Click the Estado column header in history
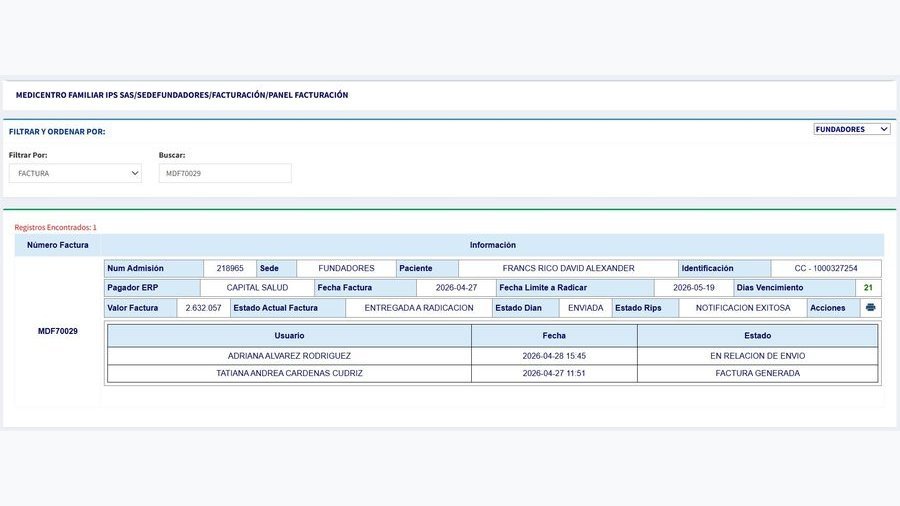Viewport: 900px width, 506px height. (x=758, y=336)
